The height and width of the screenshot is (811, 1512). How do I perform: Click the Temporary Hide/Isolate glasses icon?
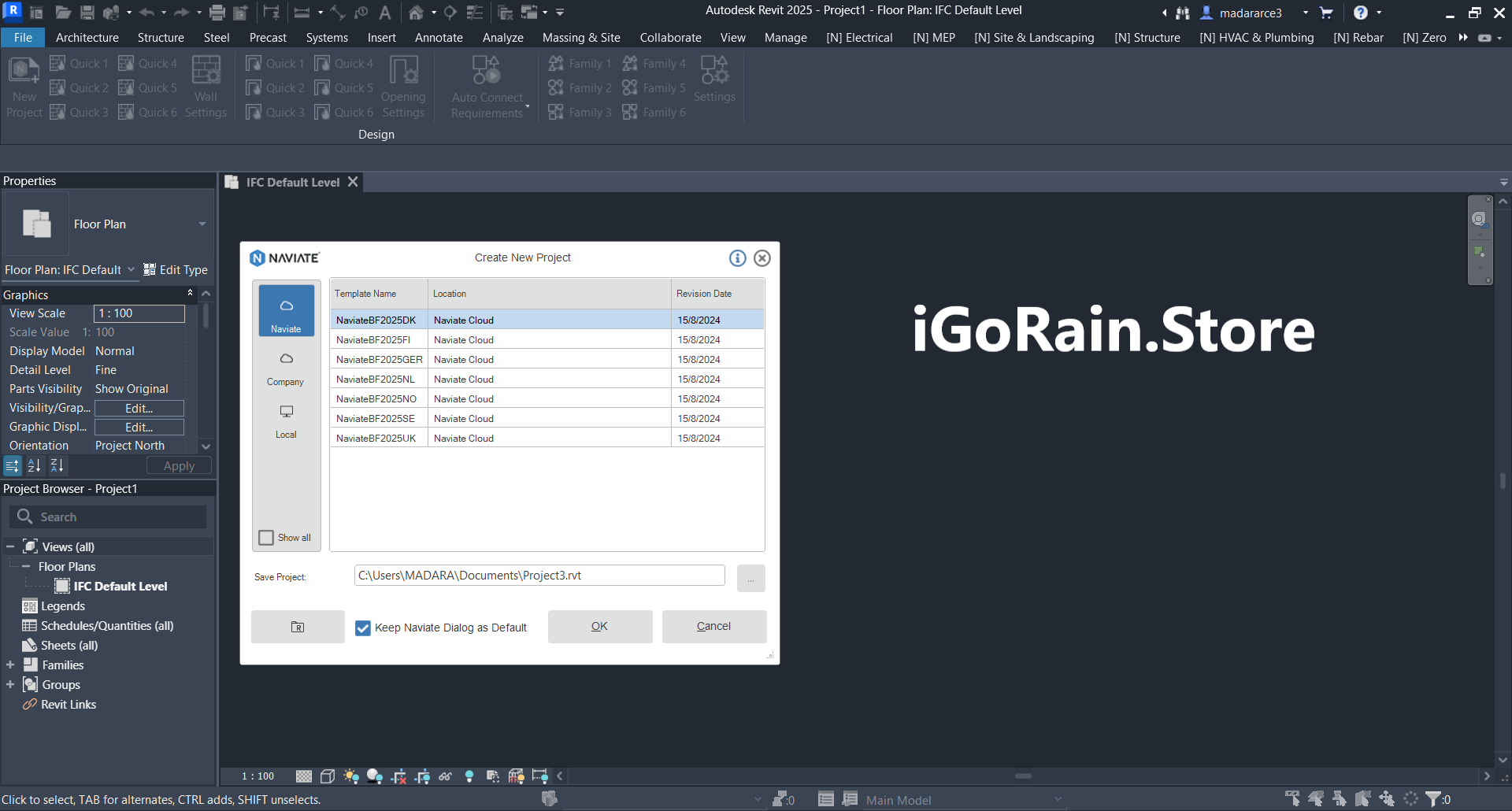pos(446,776)
